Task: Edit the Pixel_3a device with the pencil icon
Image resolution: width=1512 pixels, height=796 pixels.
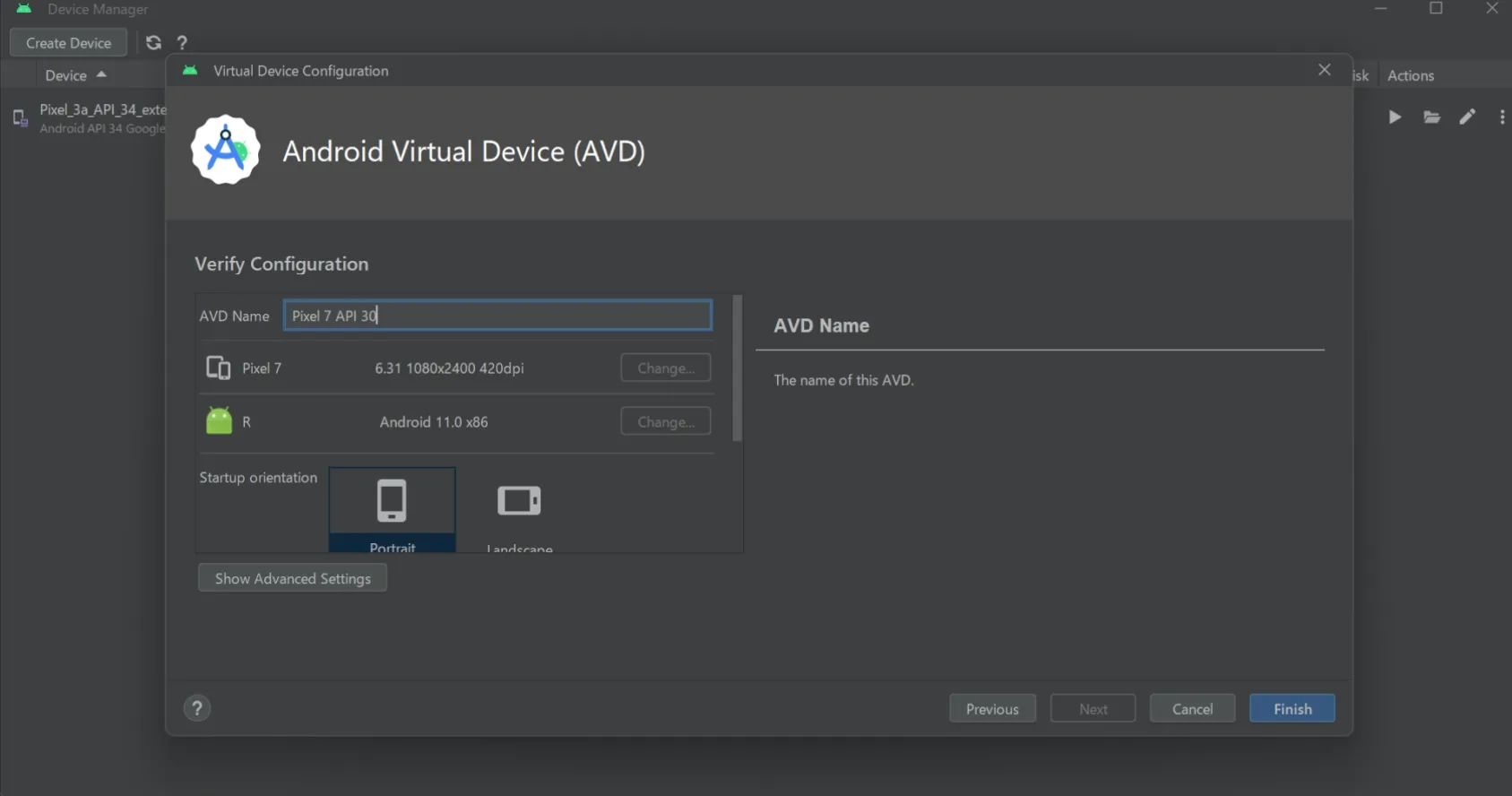Action: [1467, 117]
